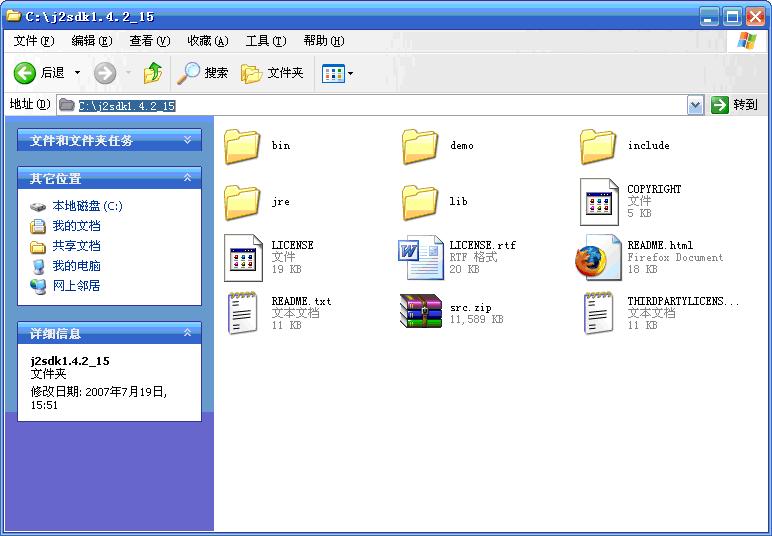Select the THIRDPARTYLICENS text file icon
Screen dimensions: 772x536
[x=598, y=313]
